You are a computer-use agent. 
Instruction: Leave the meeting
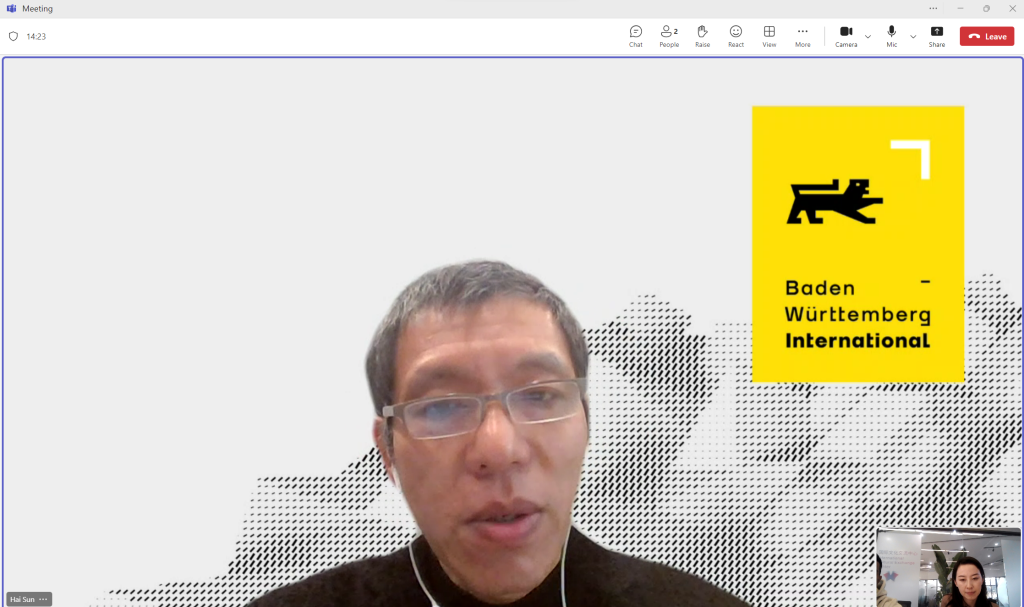(x=987, y=37)
